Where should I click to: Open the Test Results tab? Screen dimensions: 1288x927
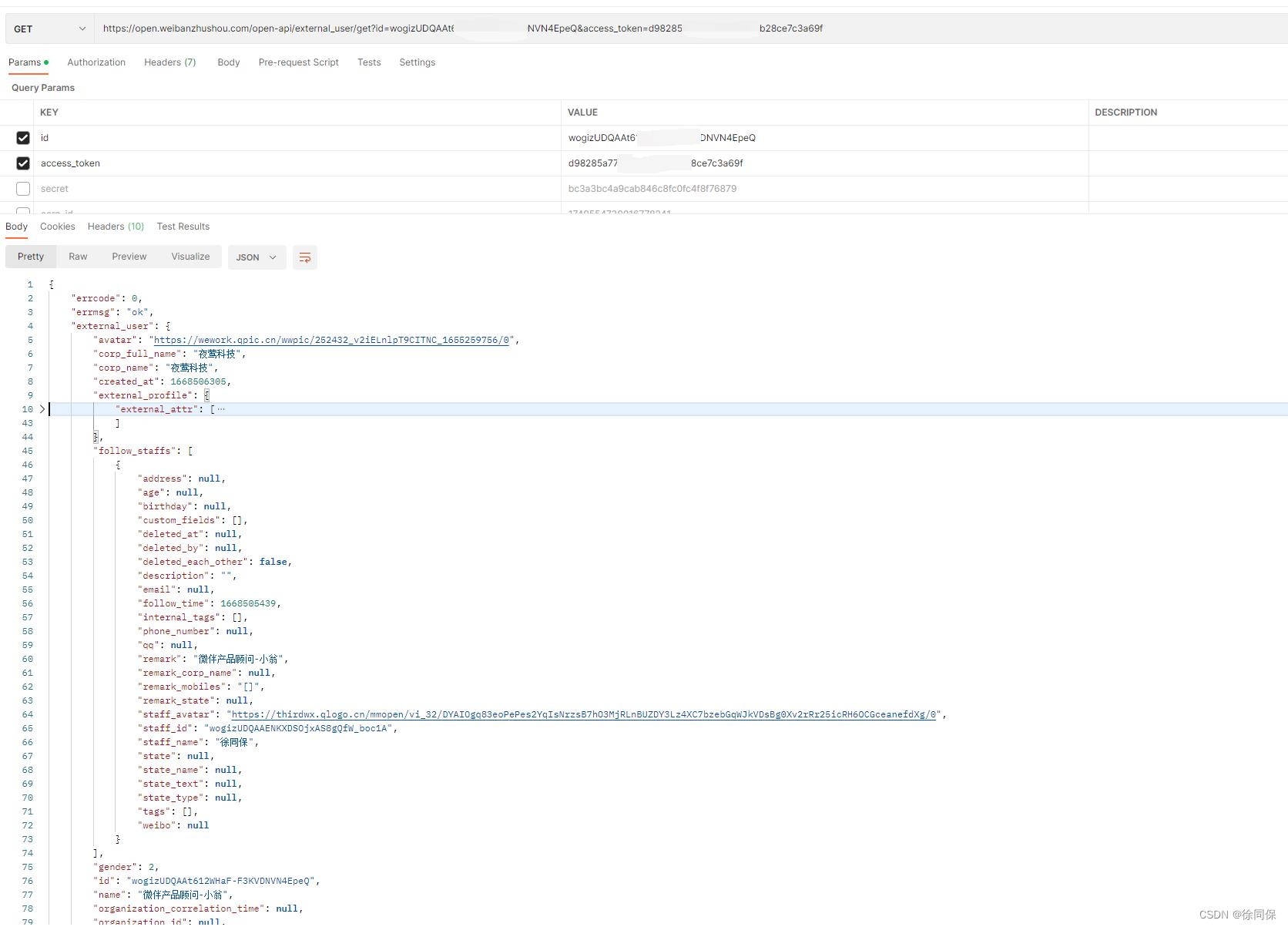[x=183, y=227]
